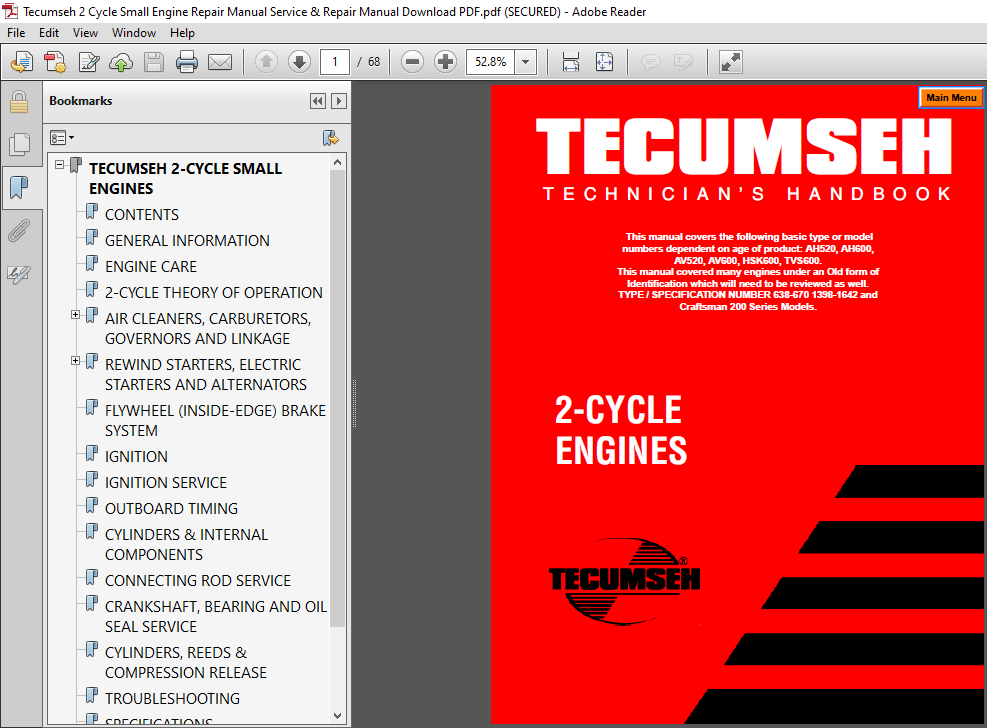The image size is (987, 728).
Task: Click the bookmarks panel expand arrow button
Action: 339,101
